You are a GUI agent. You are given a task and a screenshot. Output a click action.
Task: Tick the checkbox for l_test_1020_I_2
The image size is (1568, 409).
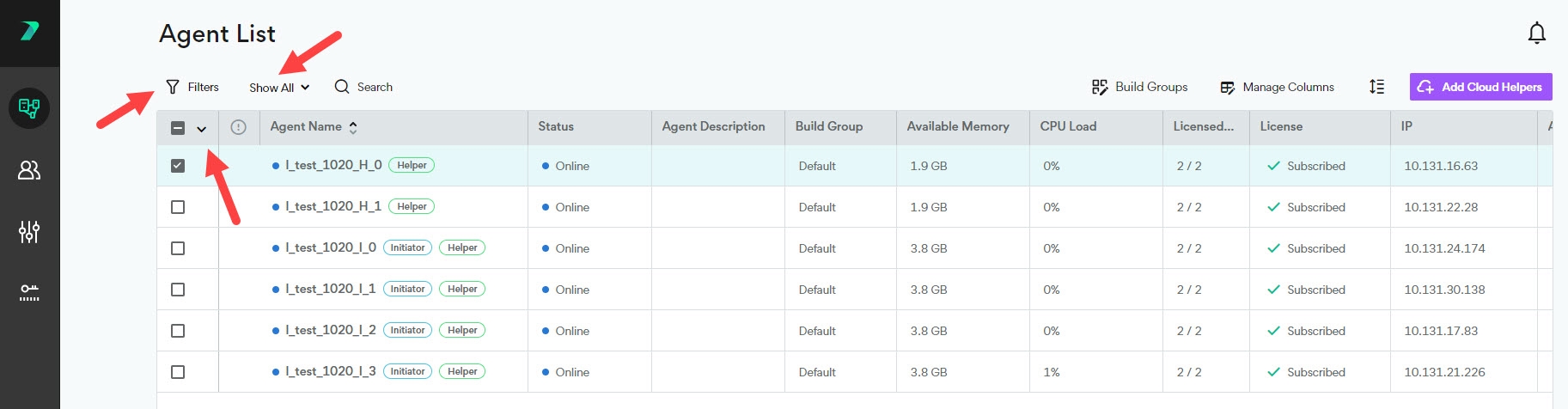click(178, 331)
